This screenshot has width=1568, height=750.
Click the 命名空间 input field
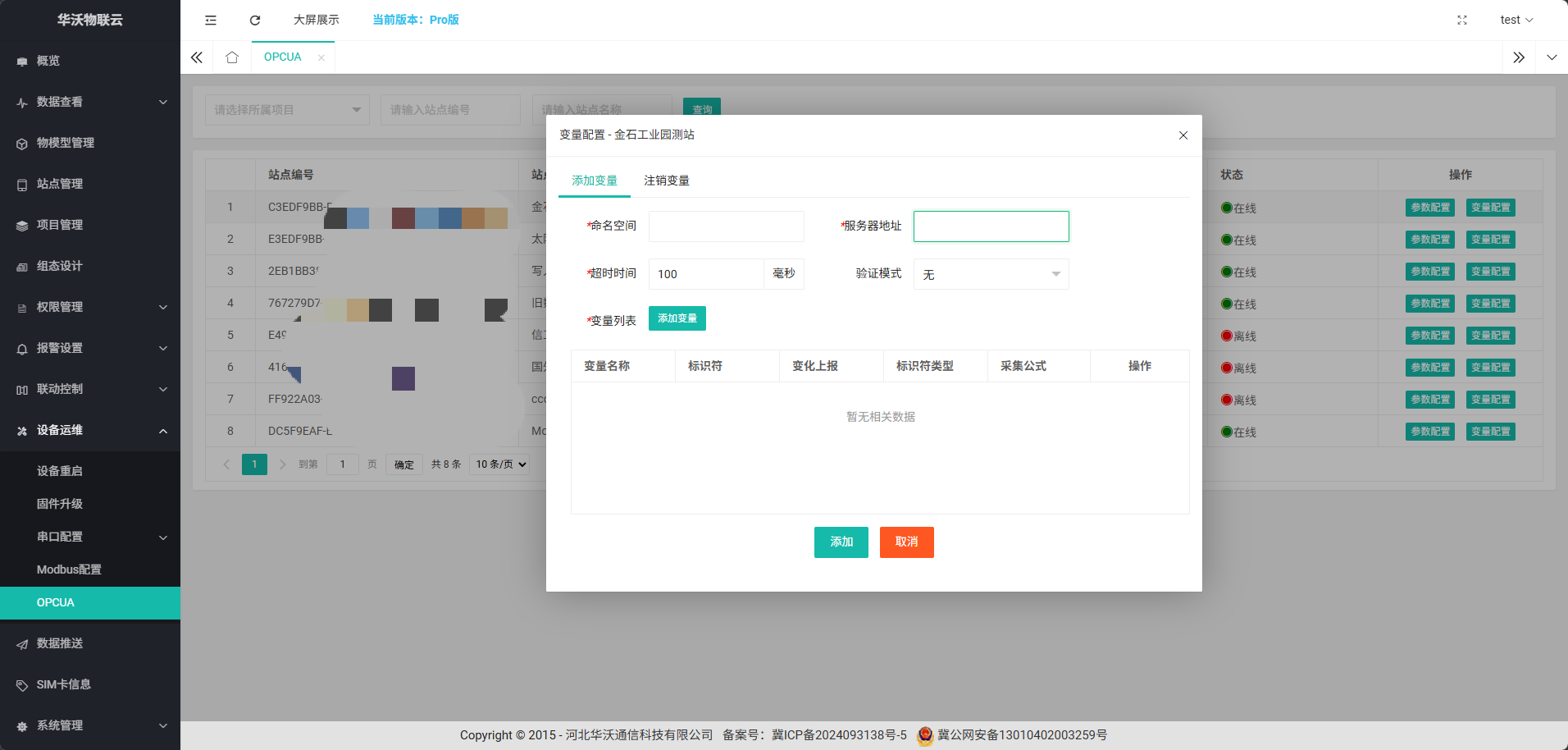[726, 226]
